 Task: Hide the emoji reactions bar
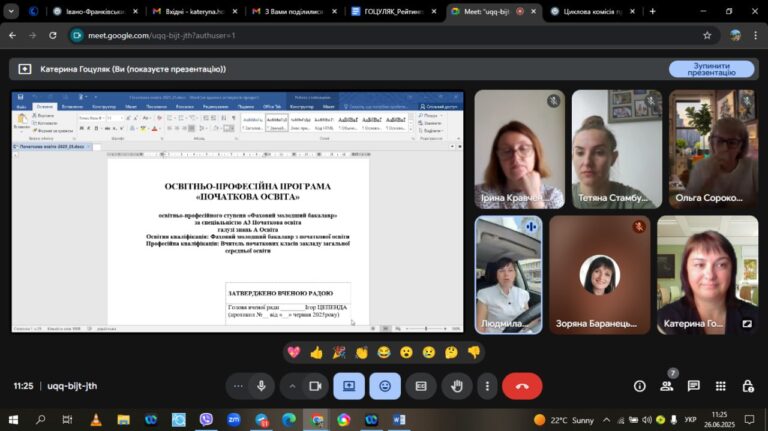coord(385,386)
